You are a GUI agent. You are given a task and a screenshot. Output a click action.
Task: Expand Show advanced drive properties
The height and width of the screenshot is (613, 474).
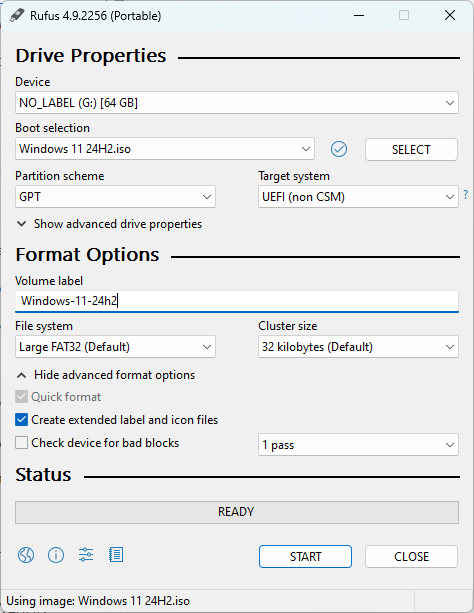click(110, 224)
